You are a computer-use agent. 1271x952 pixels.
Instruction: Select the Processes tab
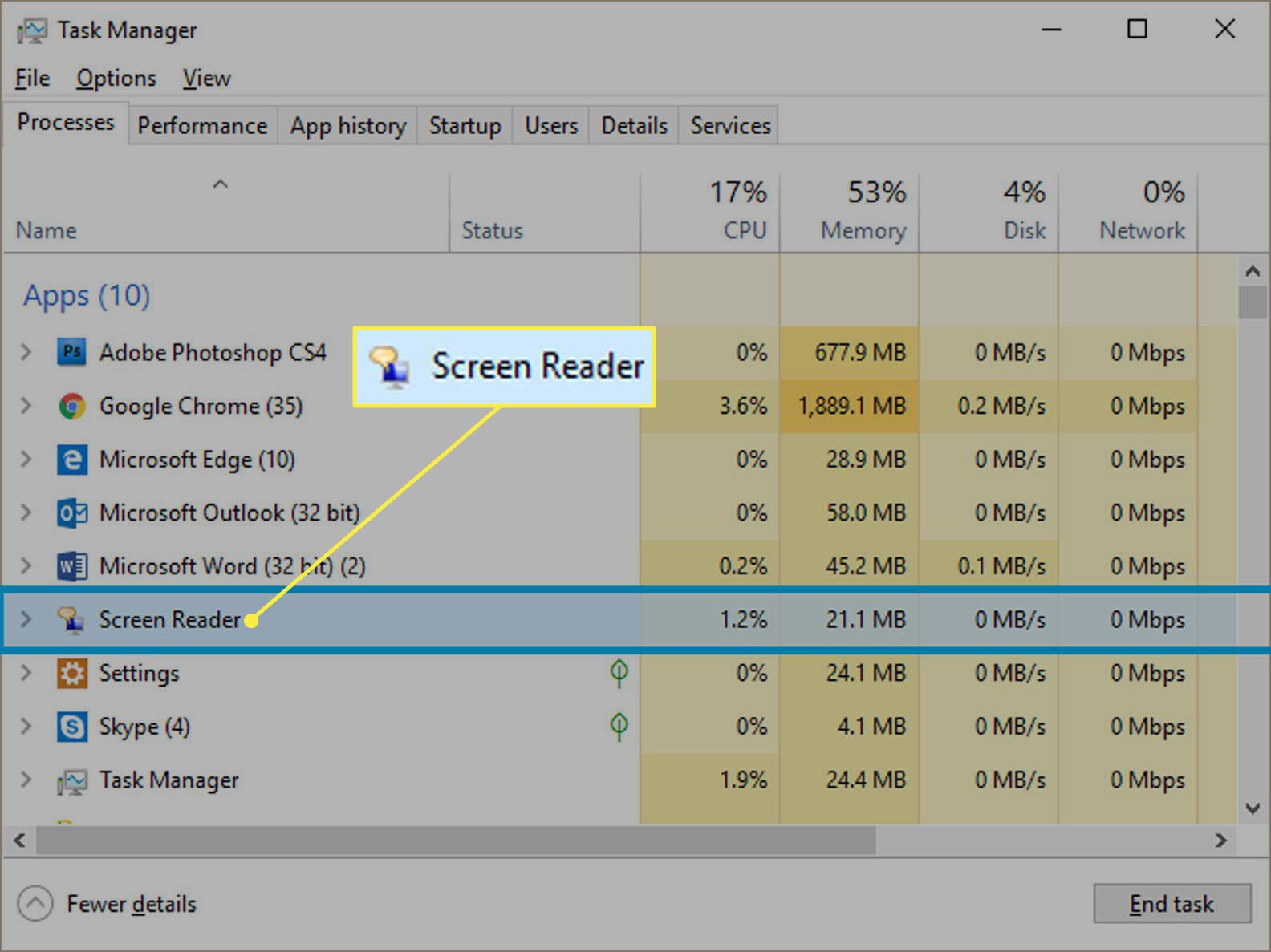click(x=66, y=123)
